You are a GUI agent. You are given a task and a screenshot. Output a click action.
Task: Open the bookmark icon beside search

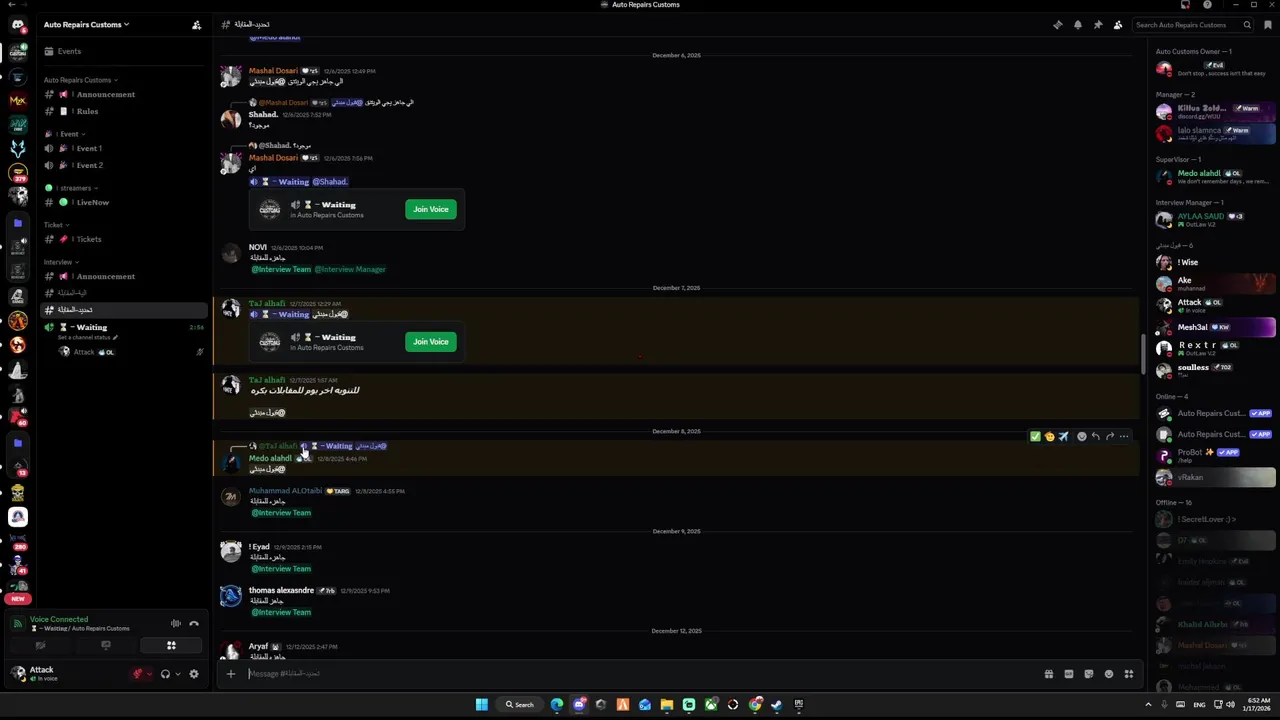pos(1268,25)
